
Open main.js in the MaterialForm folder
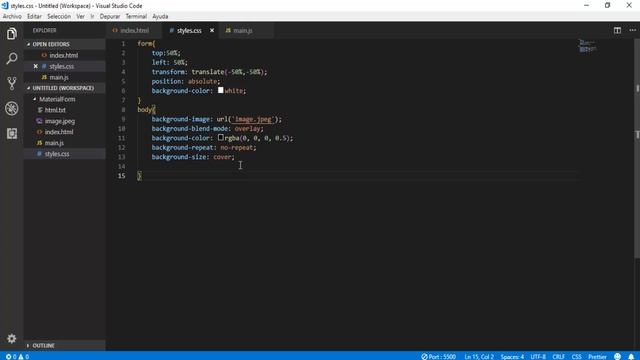coord(54,143)
